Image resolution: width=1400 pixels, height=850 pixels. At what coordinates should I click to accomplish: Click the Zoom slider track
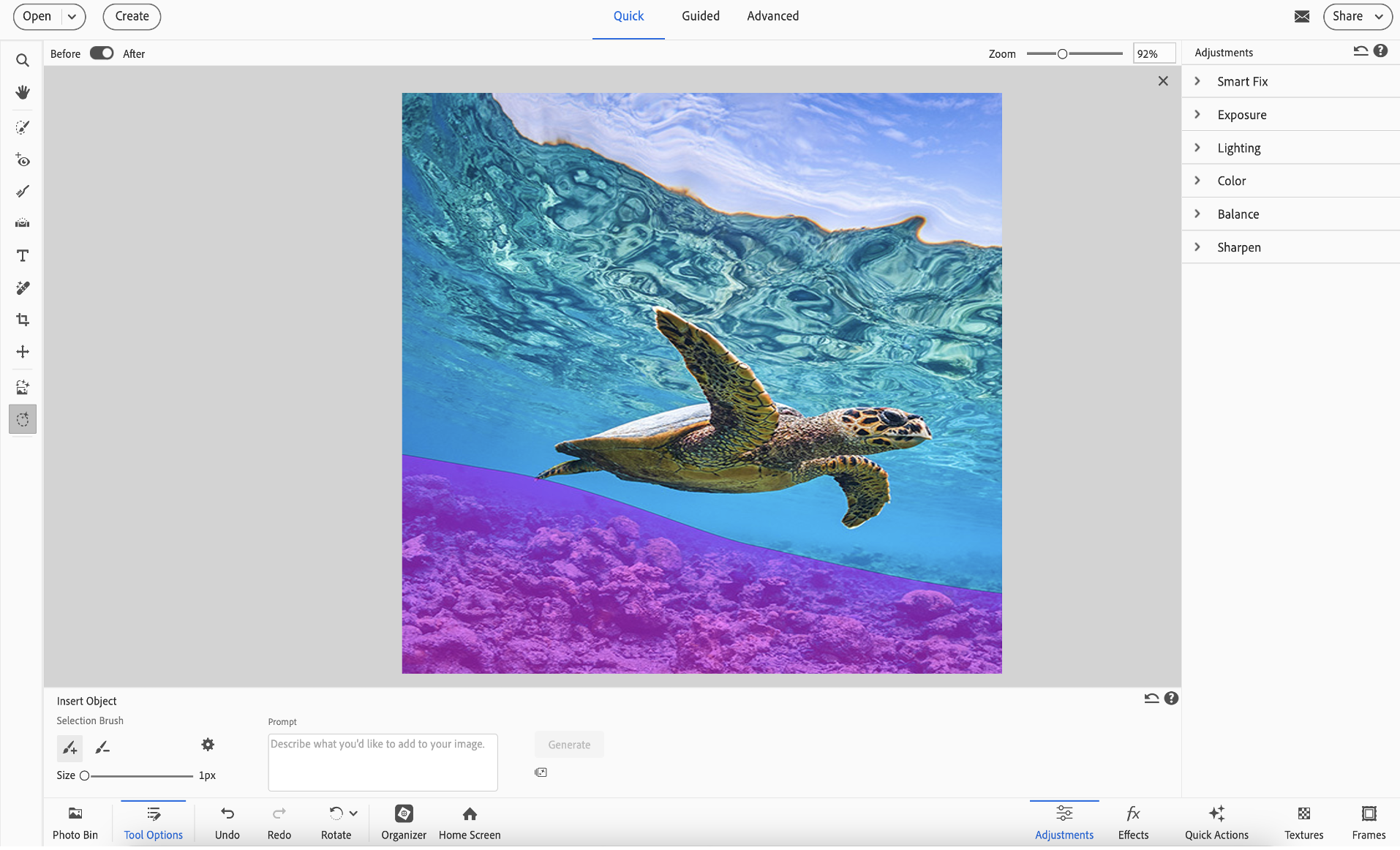tap(1094, 53)
